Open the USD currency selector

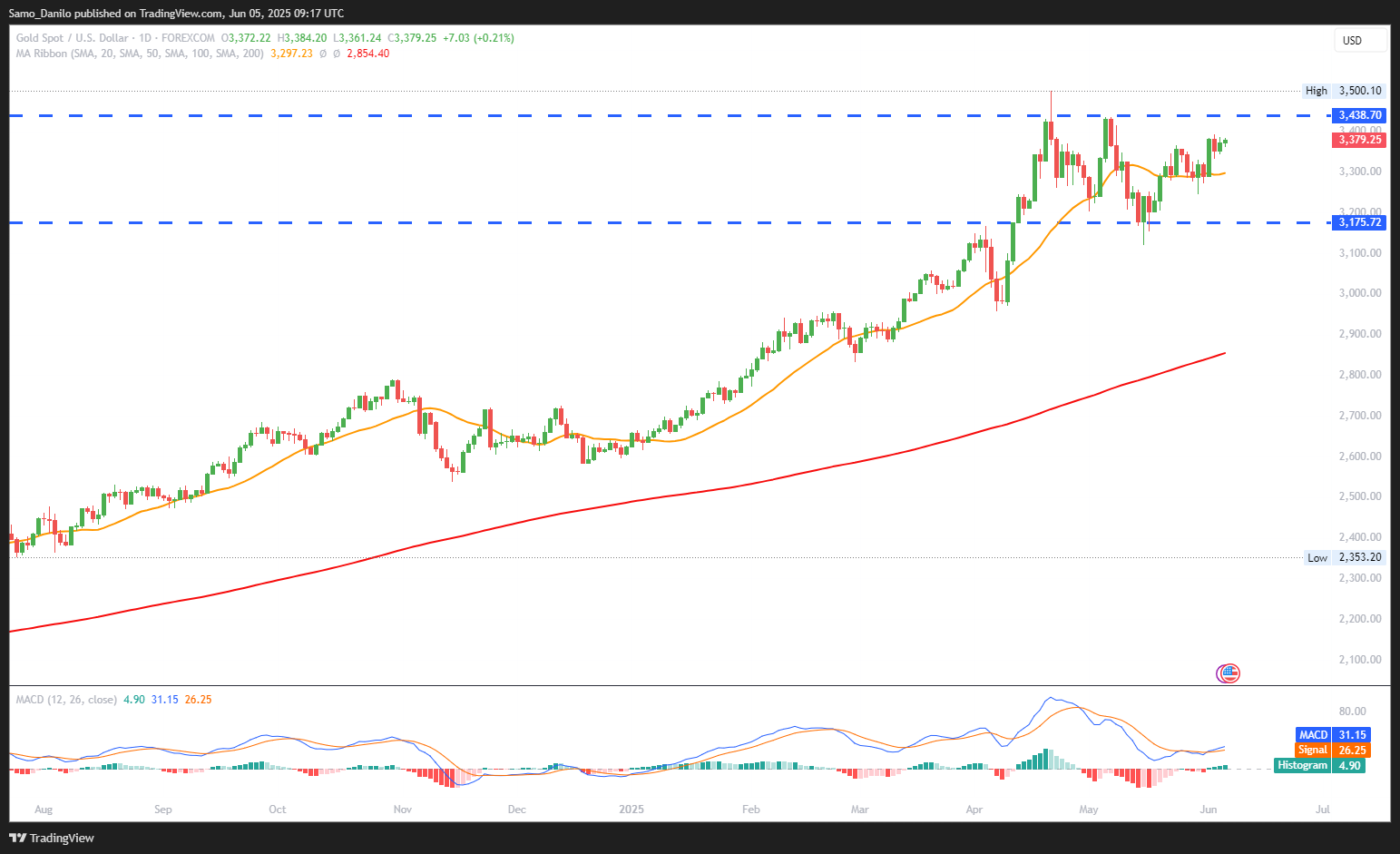[1360, 40]
